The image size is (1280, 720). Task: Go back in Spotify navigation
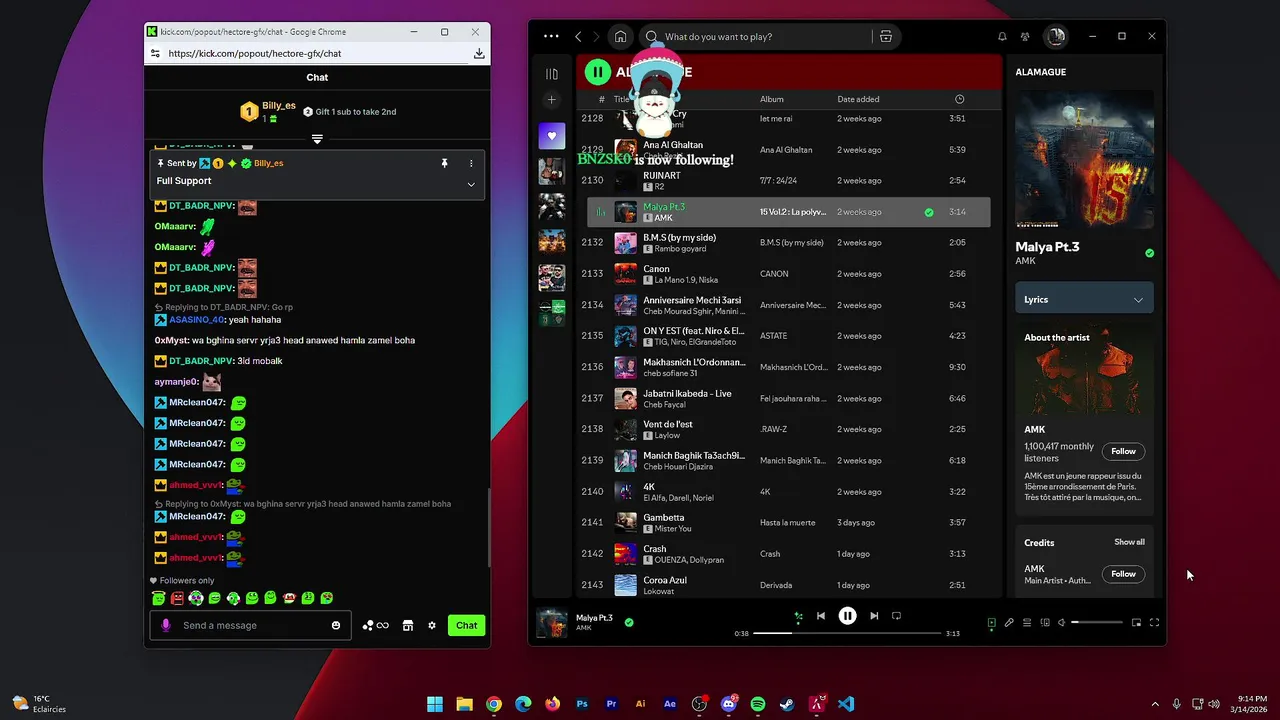click(578, 37)
